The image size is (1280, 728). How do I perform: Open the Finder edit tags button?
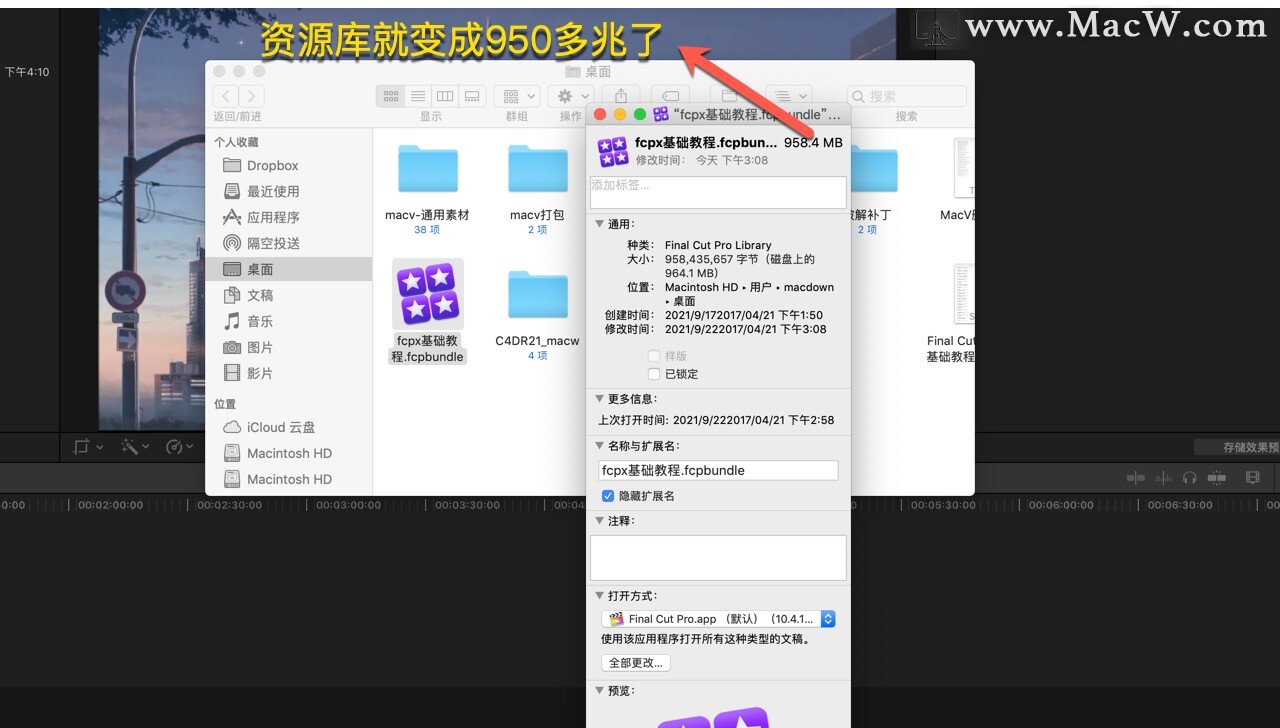pyautogui.click(x=670, y=96)
